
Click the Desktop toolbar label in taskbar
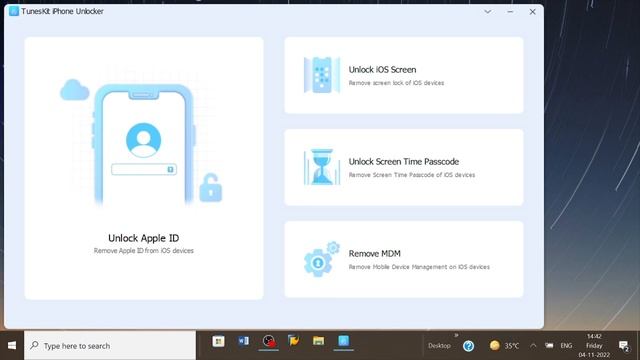tap(439, 346)
